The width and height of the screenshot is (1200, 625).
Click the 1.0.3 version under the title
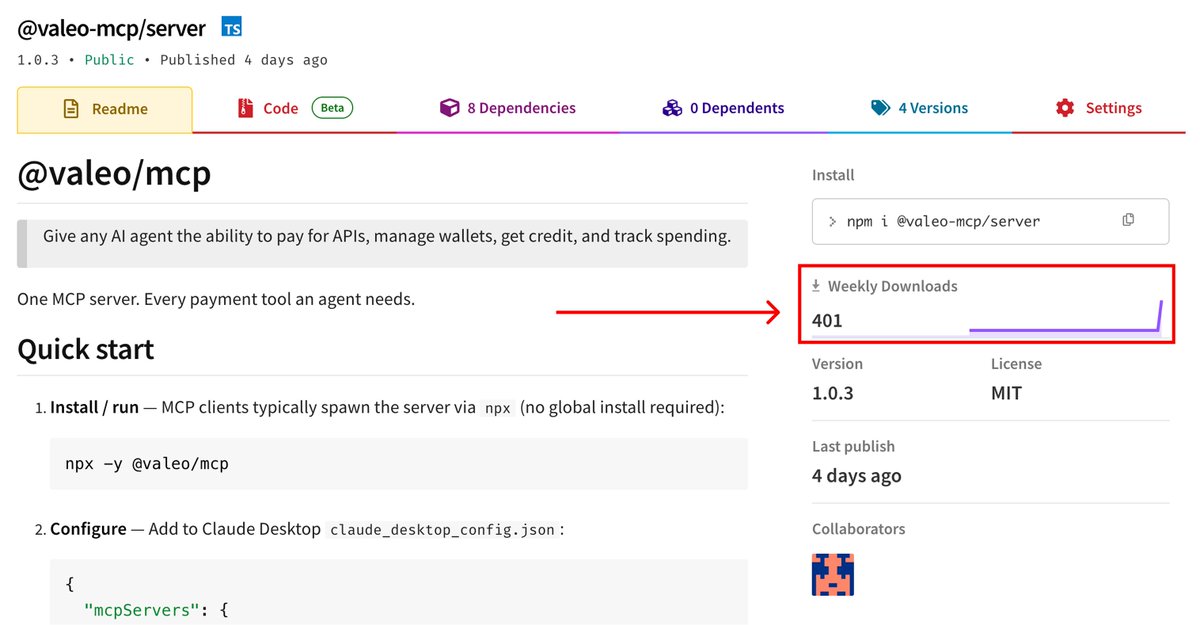(x=39, y=60)
